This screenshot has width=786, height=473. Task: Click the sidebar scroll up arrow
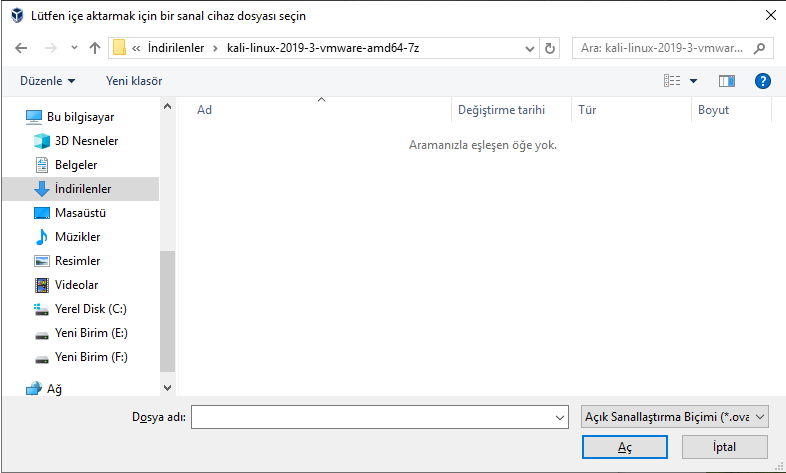point(167,106)
